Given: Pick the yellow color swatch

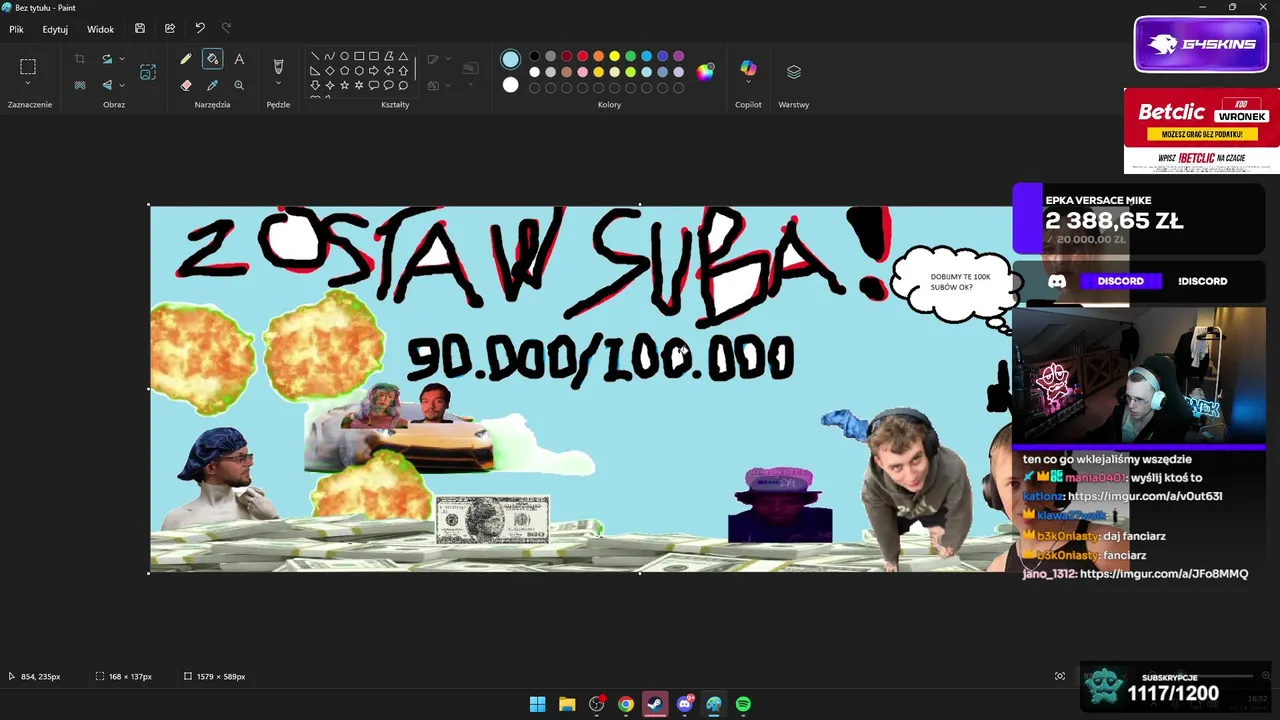Looking at the screenshot, I should (x=614, y=56).
